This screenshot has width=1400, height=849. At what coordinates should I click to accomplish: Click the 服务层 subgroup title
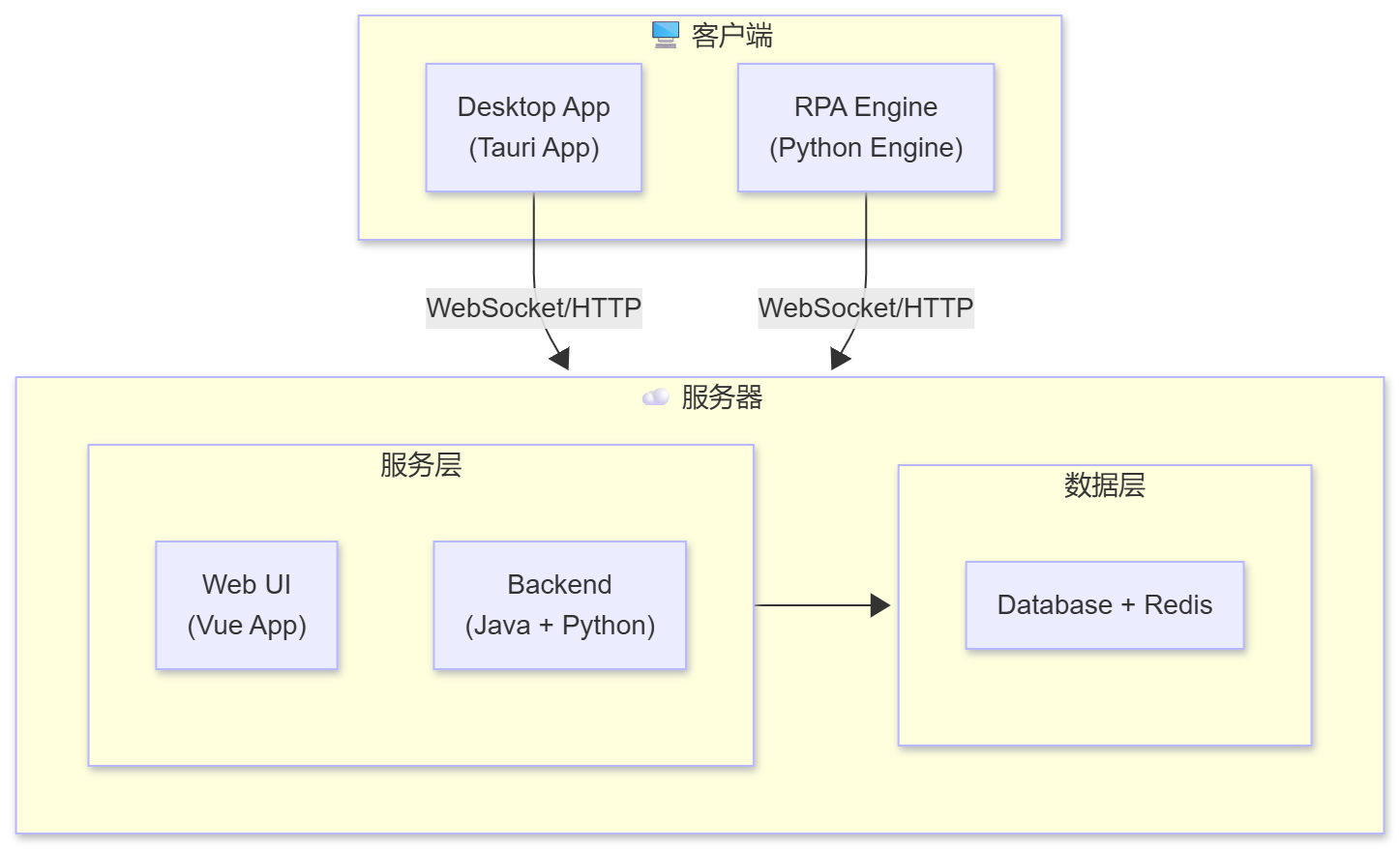(421, 465)
